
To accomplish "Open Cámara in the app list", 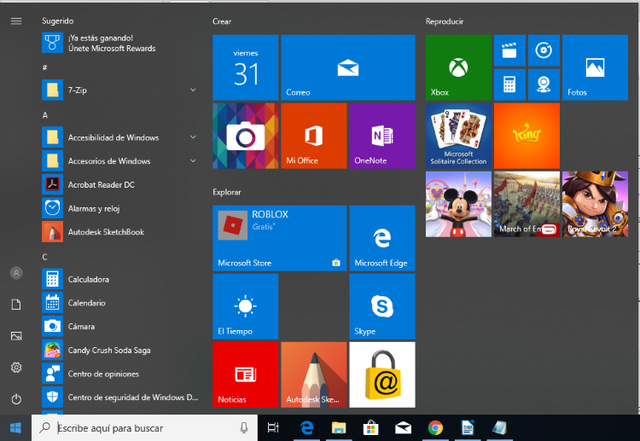I will click(x=120, y=327).
